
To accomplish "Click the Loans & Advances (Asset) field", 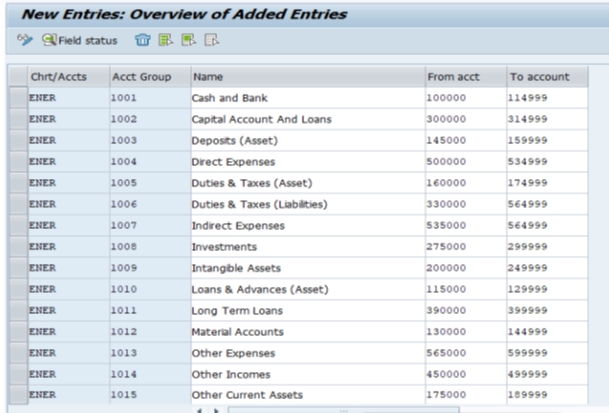I will click(308, 289).
